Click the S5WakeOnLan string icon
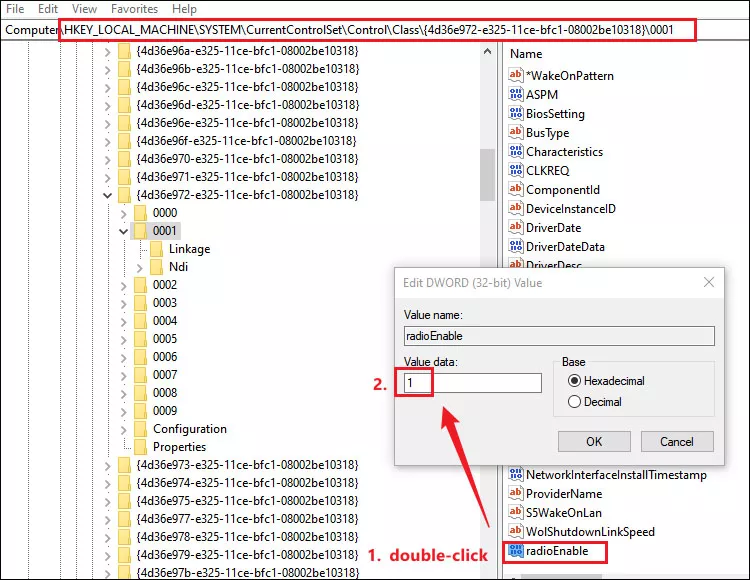 coord(516,513)
